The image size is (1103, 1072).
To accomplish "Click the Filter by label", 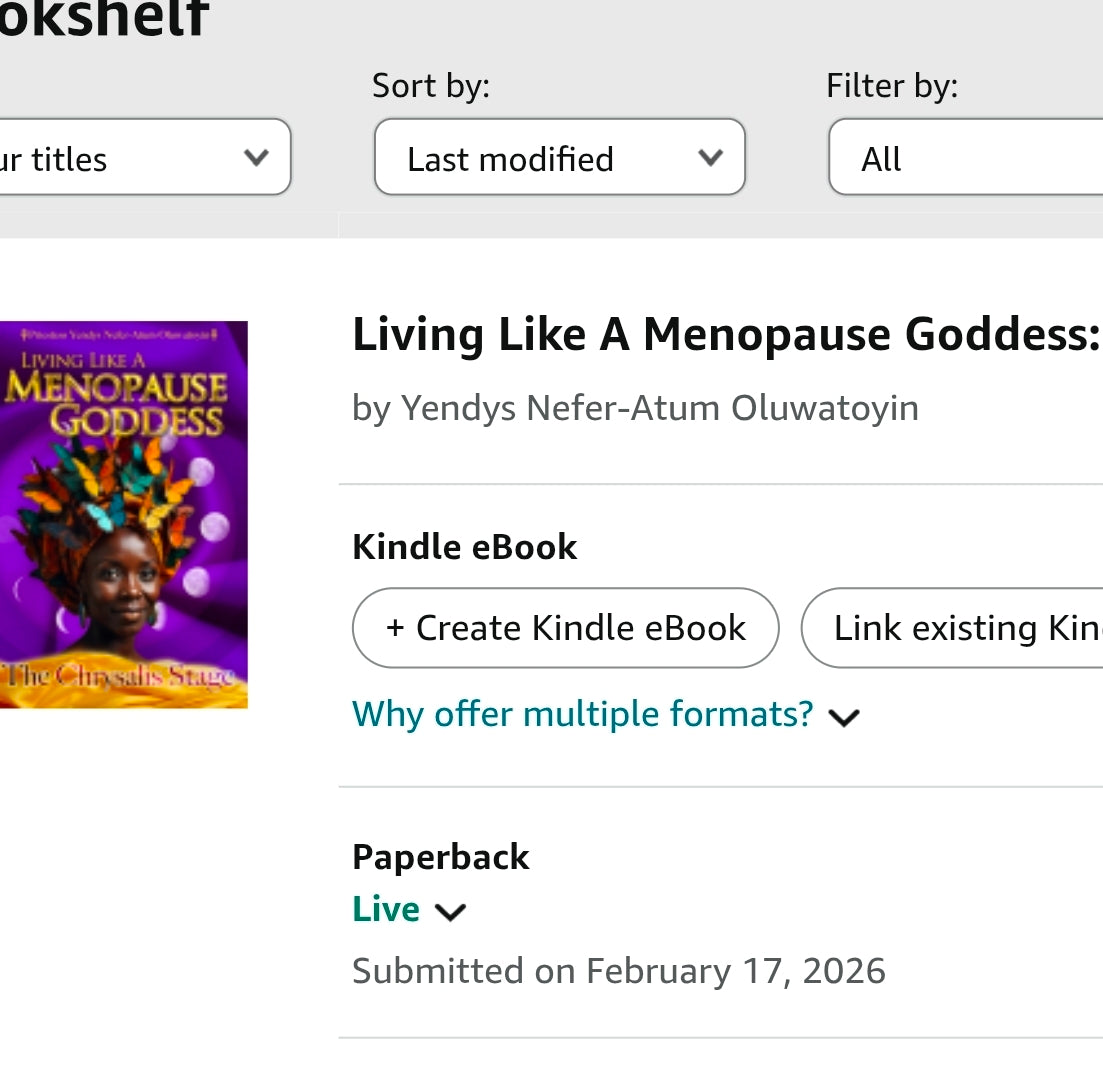I will coord(892,86).
